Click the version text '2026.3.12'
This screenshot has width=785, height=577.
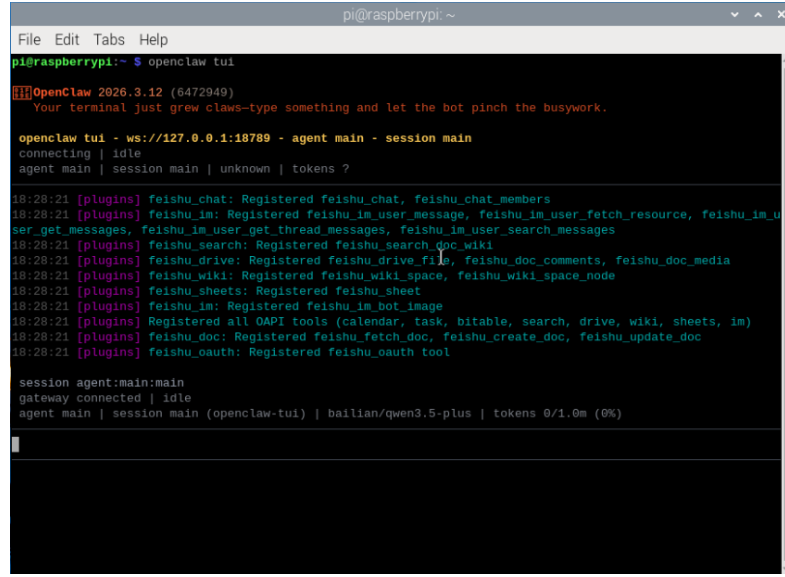[x=130, y=93]
